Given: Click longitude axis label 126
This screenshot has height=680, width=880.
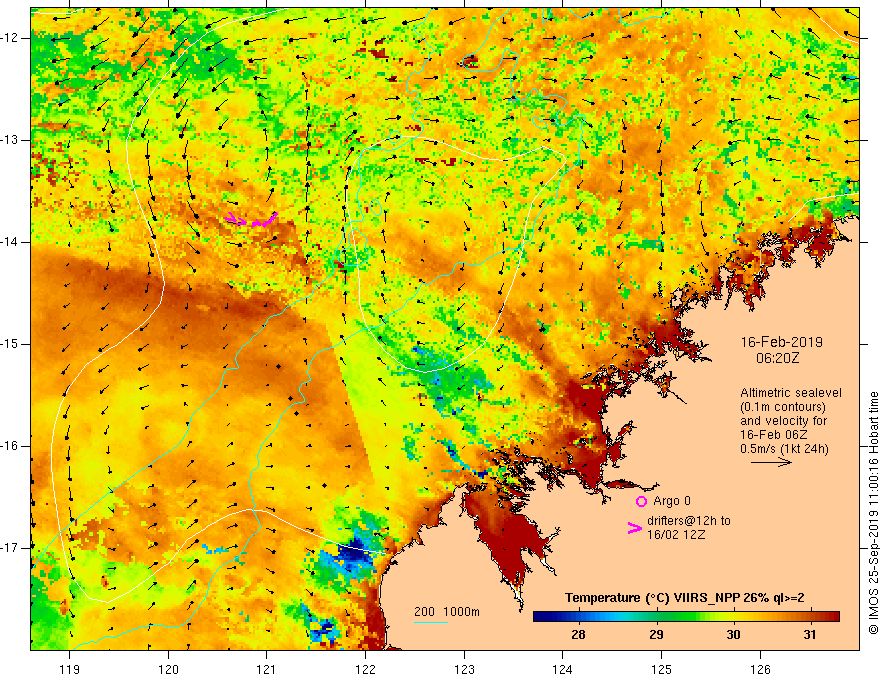Looking at the screenshot, I should click(760, 669).
